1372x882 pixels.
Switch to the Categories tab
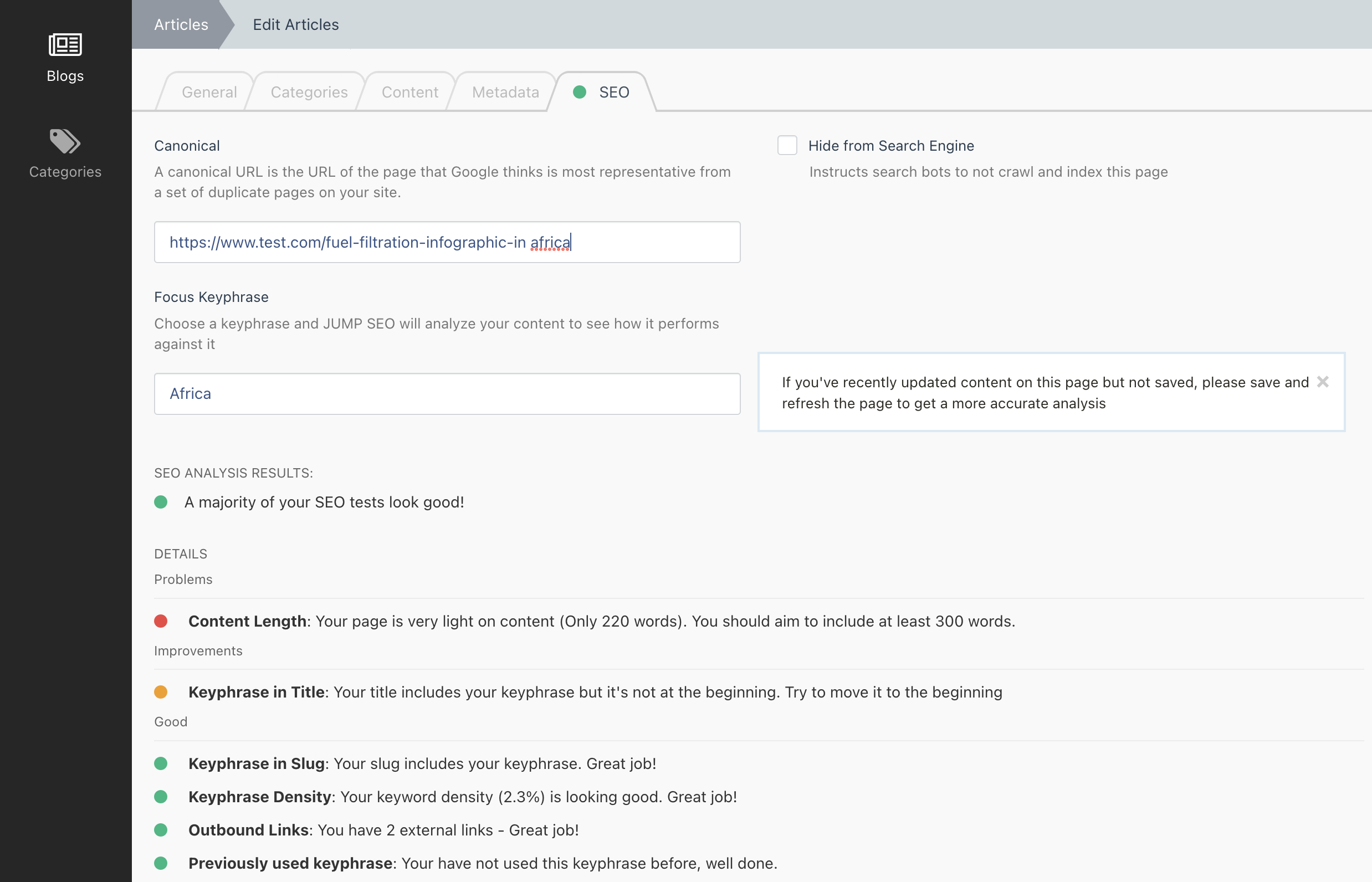click(308, 91)
